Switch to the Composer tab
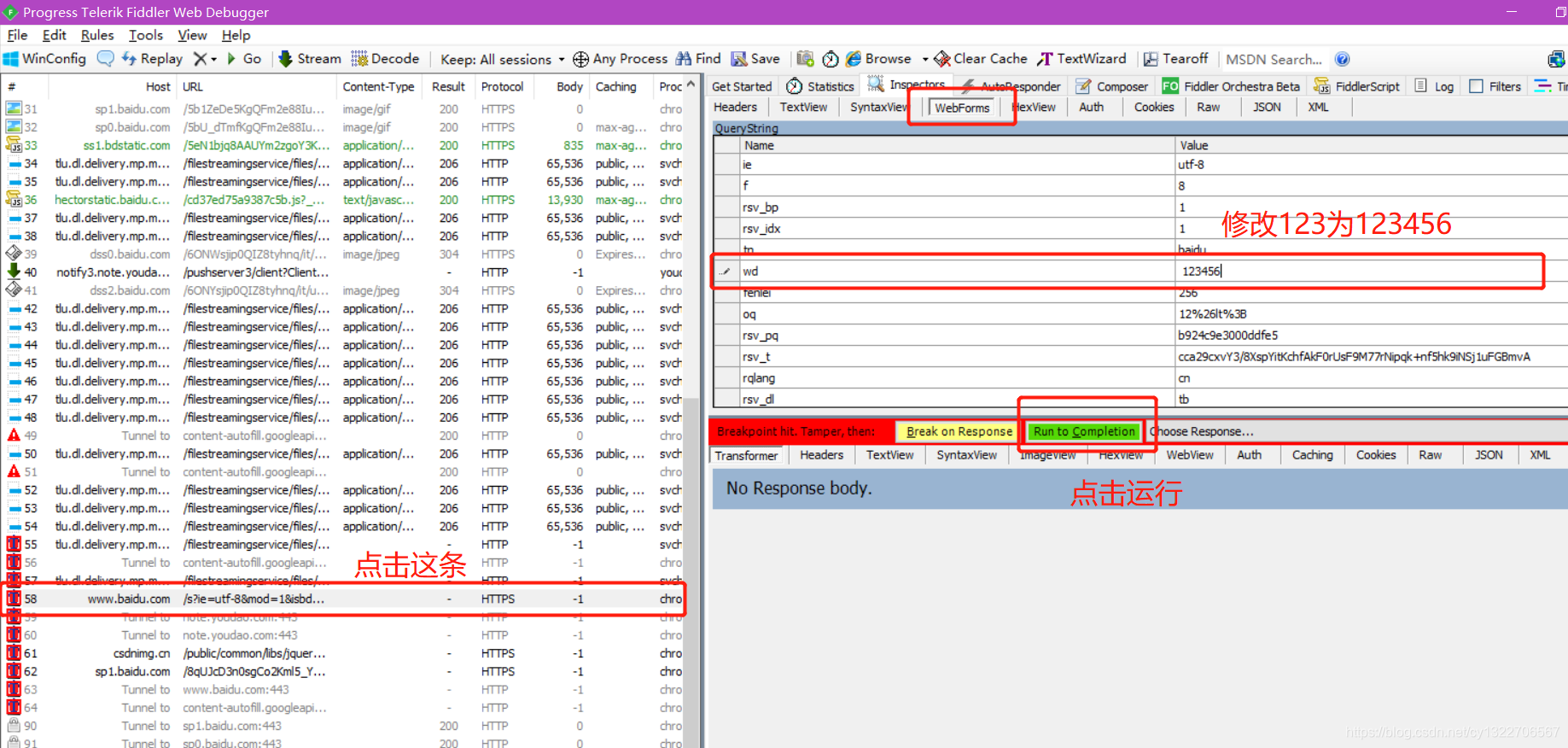 tap(1112, 86)
